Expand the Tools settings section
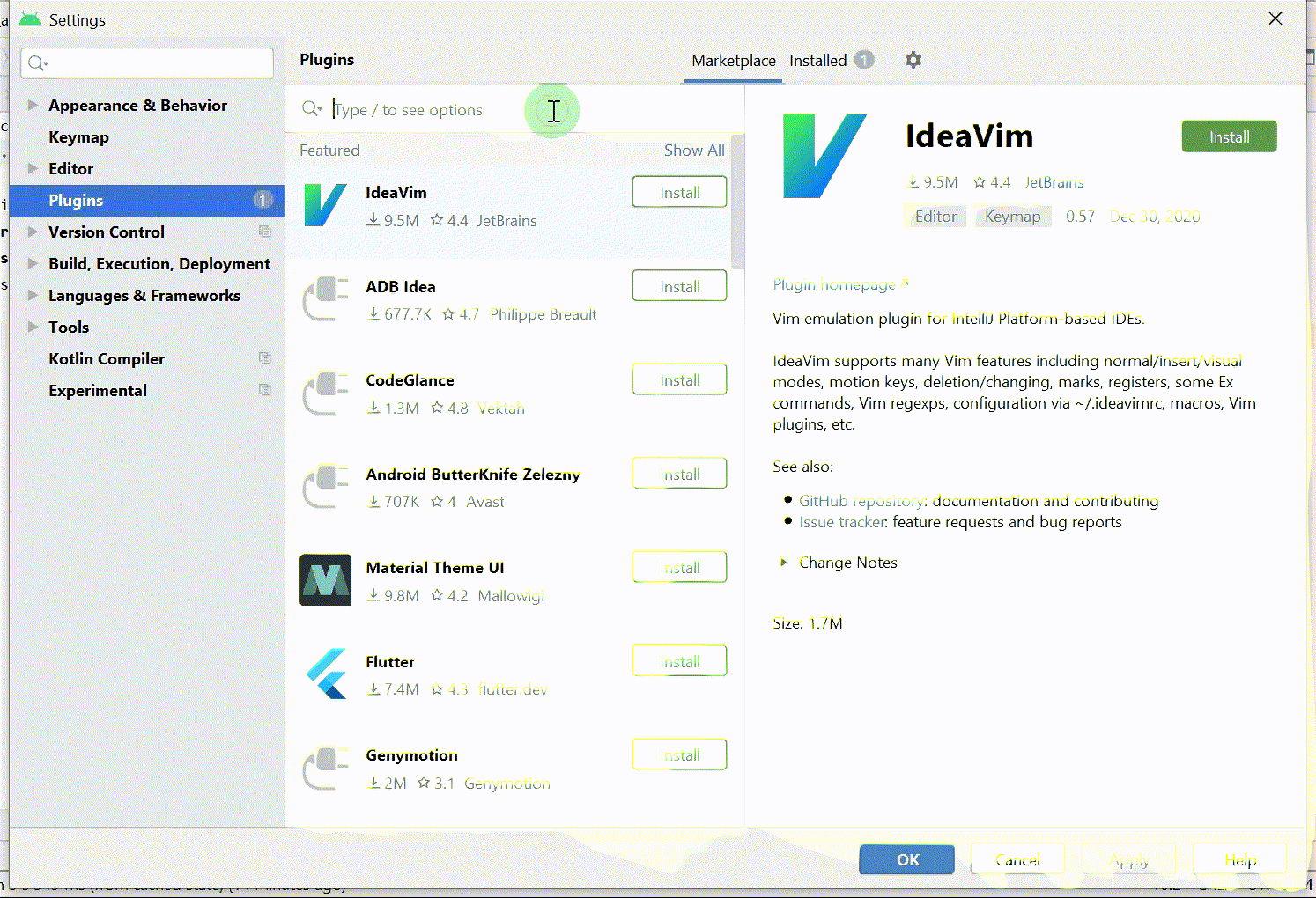The height and width of the screenshot is (898, 1316). 33,327
